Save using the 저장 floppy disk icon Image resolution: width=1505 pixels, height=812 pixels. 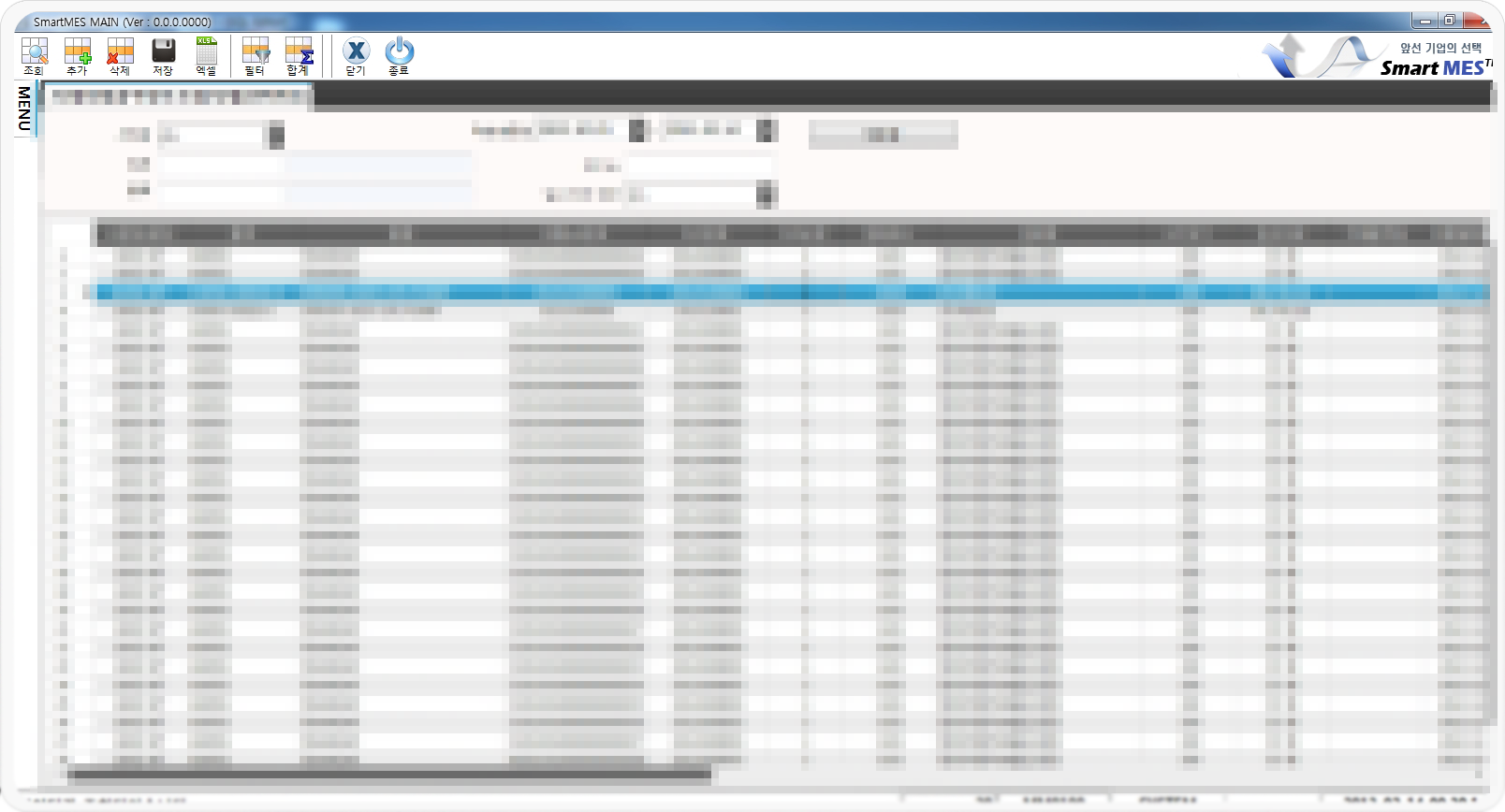coord(163,56)
